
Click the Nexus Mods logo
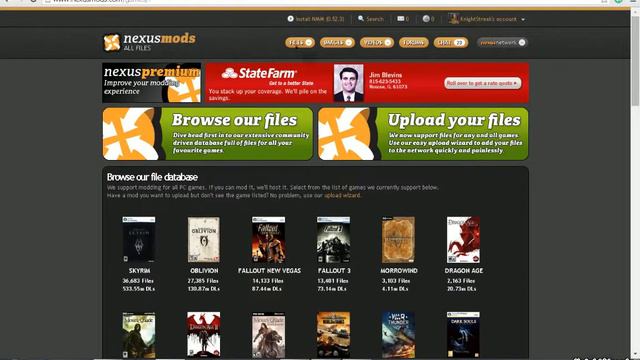(149, 42)
